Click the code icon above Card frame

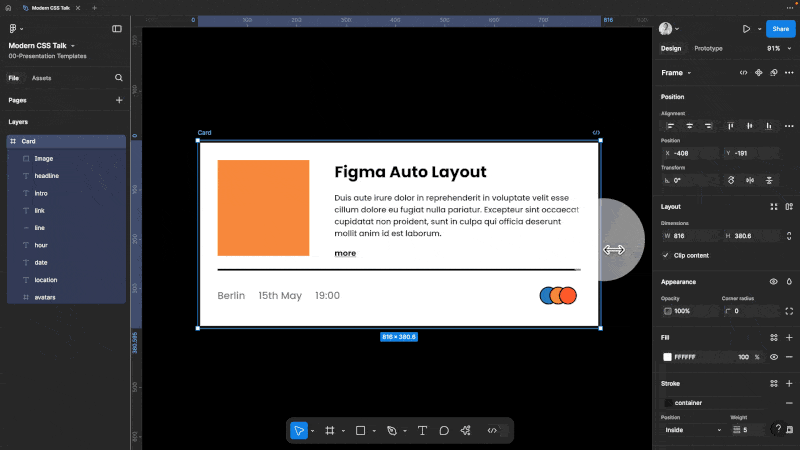pyautogui.click(x=596, y=133)
